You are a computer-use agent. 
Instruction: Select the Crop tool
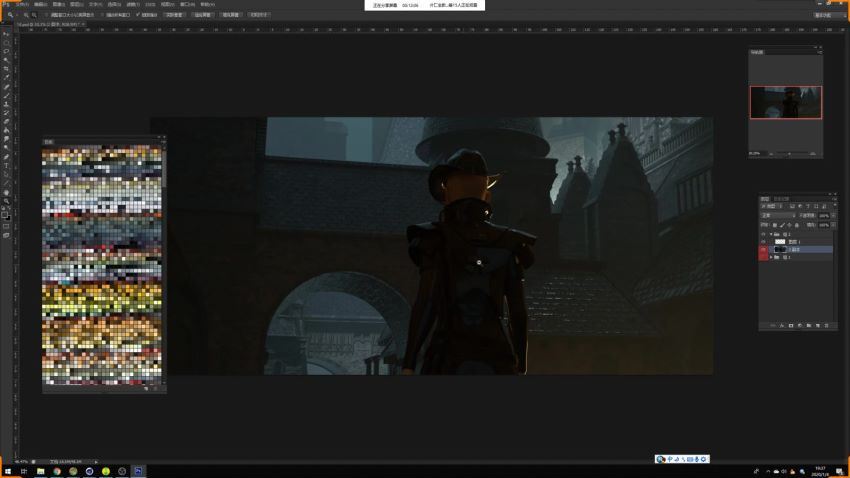point(7,68)
